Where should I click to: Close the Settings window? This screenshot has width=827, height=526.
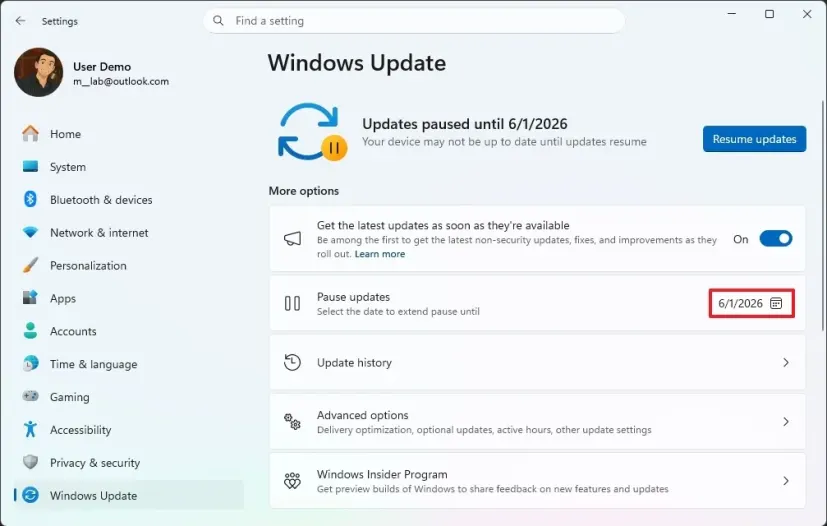807,14
